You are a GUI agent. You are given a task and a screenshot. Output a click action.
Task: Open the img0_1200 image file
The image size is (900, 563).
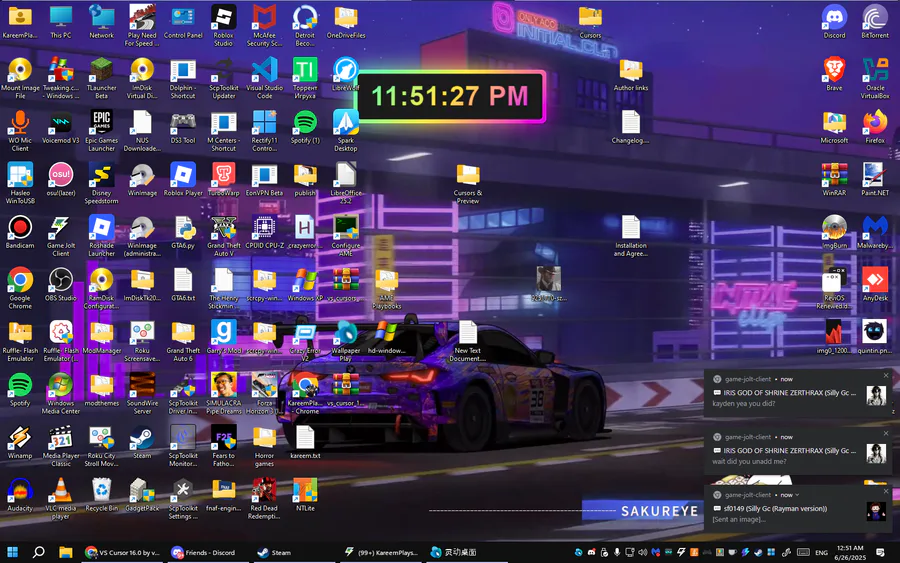coord(834,337)
